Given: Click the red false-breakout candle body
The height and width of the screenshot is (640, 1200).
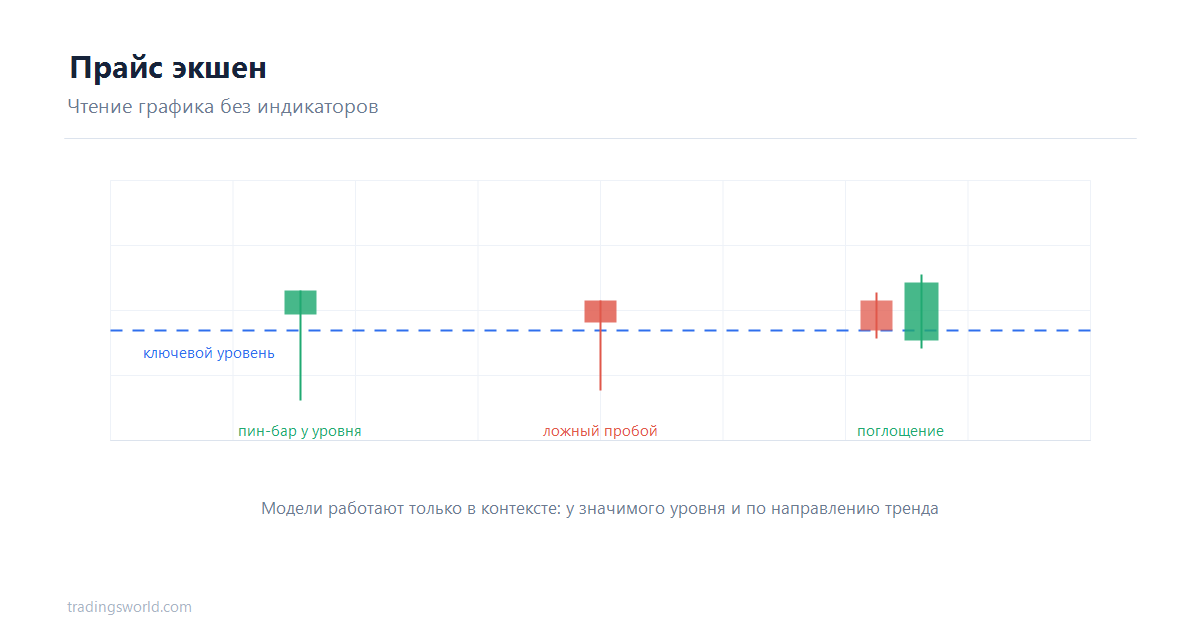Looking at the screenshot, I should coord(600,311).
